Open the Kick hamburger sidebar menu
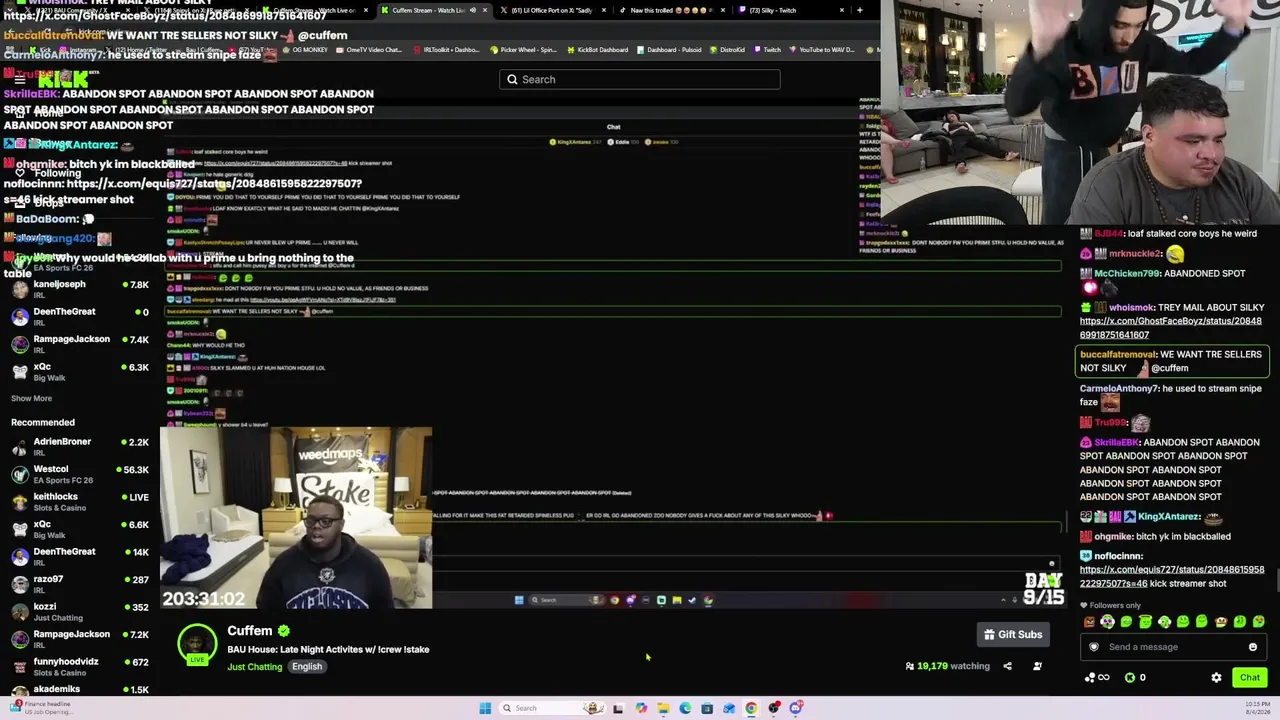Screen dimensions: 1280x720 coord(19,79)
